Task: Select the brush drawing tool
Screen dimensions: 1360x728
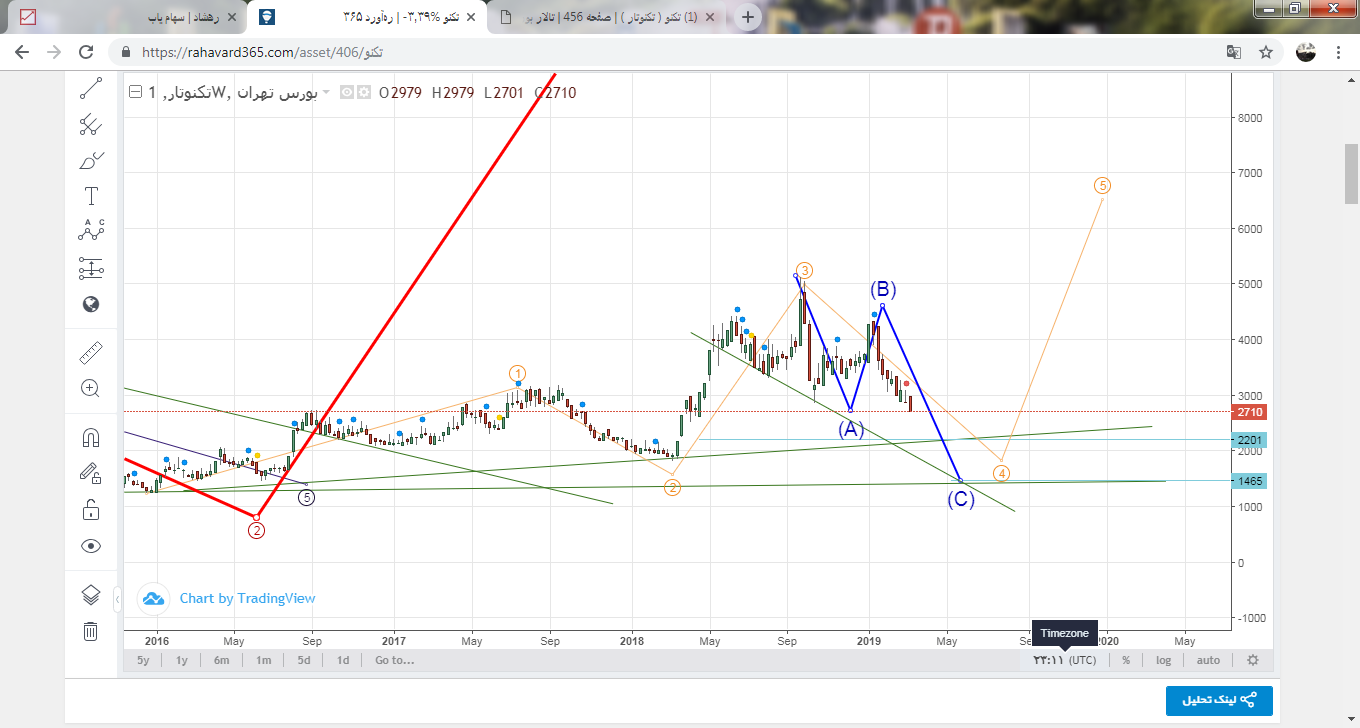Action: pos(91,160)
